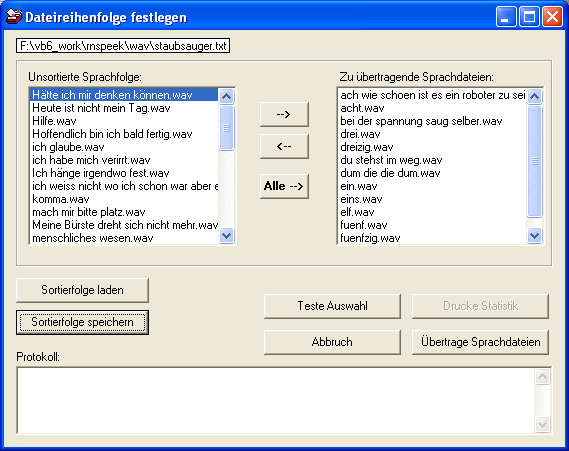
Task: Click 'Abbruch' button
Action: pyautogui.click(x=332, y=342)
